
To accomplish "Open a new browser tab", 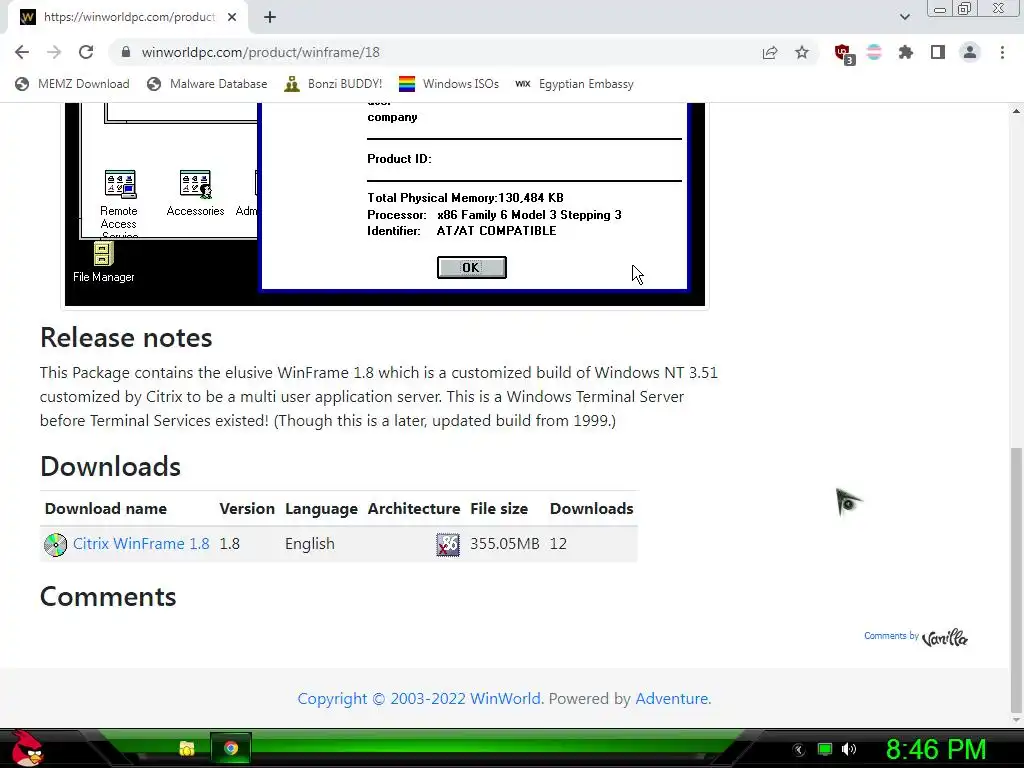I will pyautogui.click(x=270, y=18).
